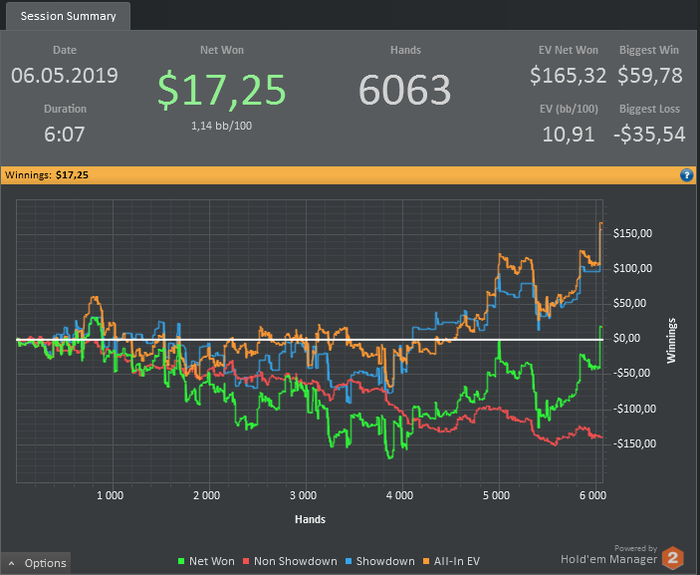Click the Hands header label
The image size is (700, 575).
coord(405,50)
